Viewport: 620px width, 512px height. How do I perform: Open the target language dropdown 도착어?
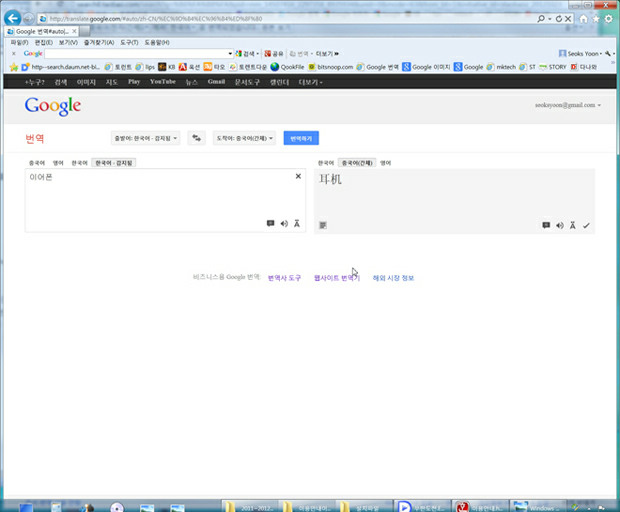[244, 138]
